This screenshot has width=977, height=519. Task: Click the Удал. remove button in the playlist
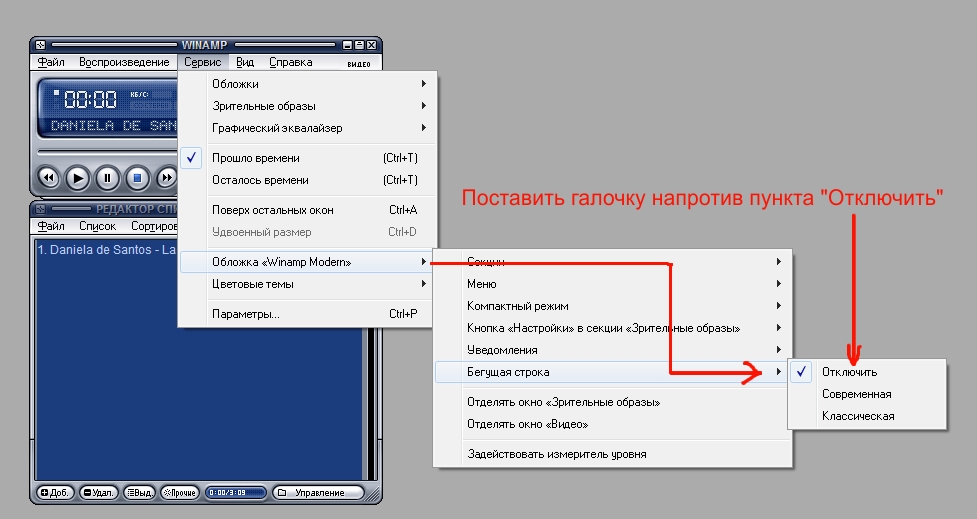(98, 493)
